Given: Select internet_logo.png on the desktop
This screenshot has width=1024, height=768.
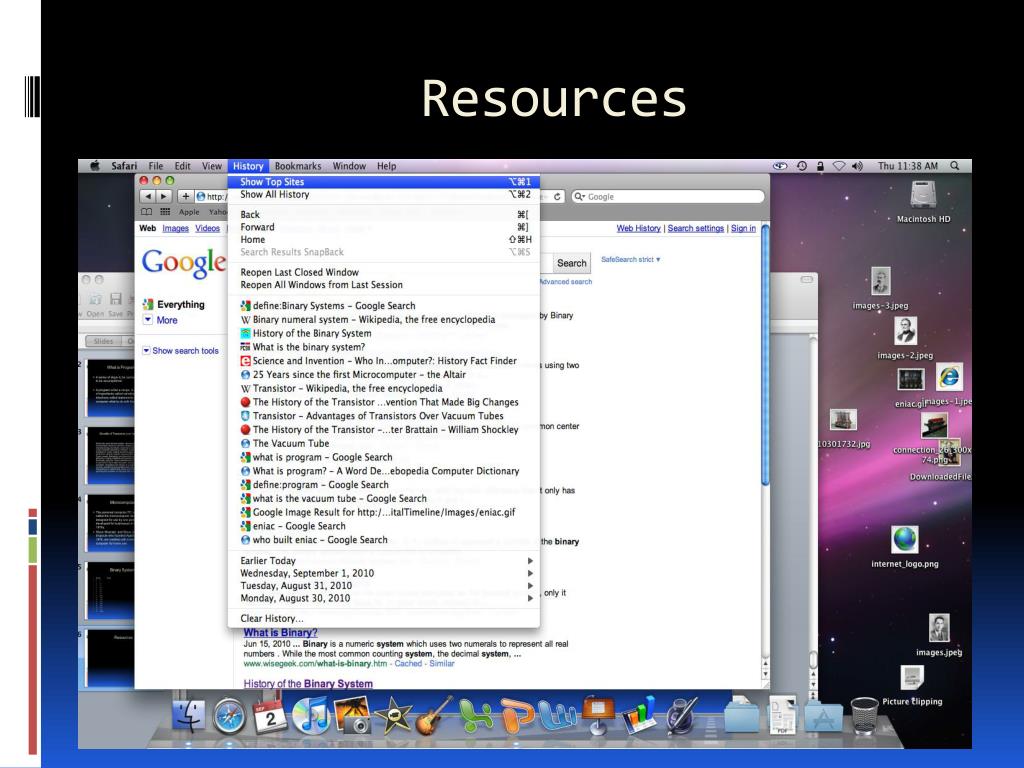Looking at the screenshot, I should (905, 547).
